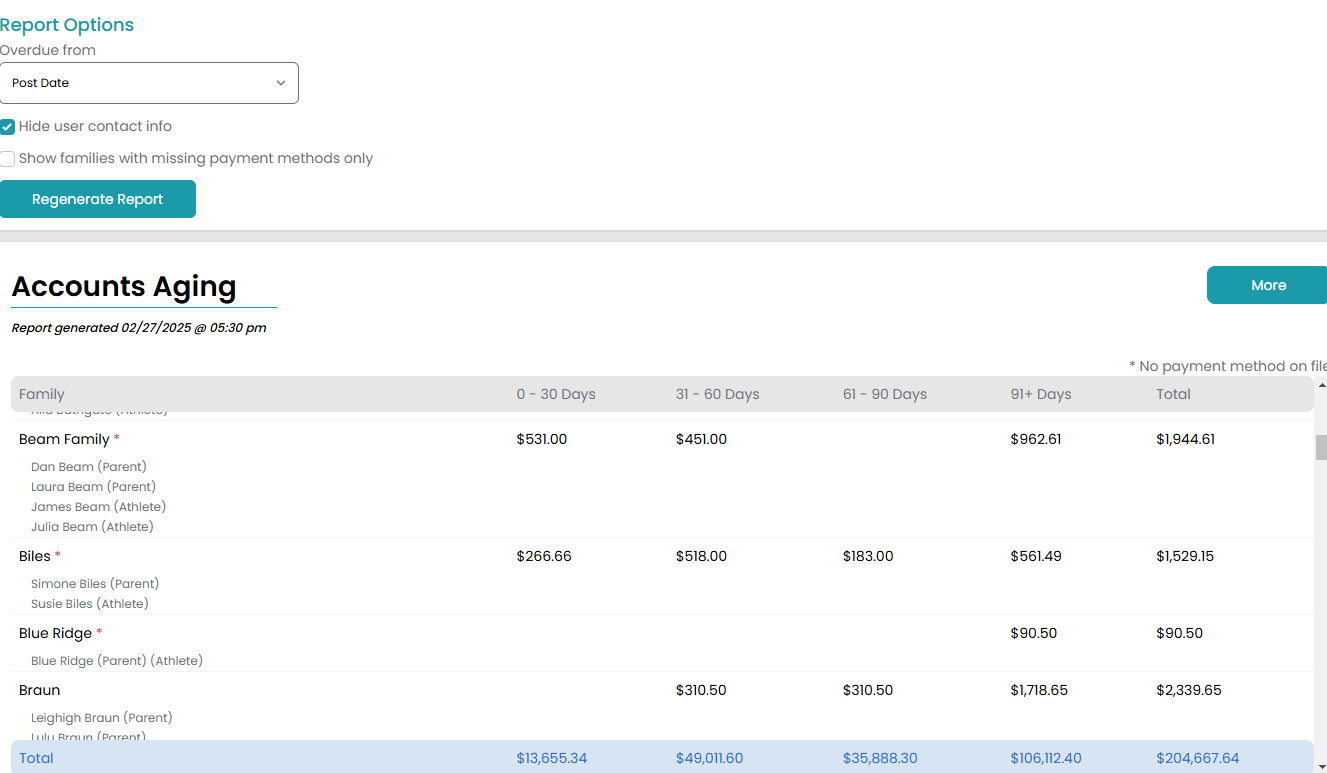Click the Accounts Aging heading

124,287
